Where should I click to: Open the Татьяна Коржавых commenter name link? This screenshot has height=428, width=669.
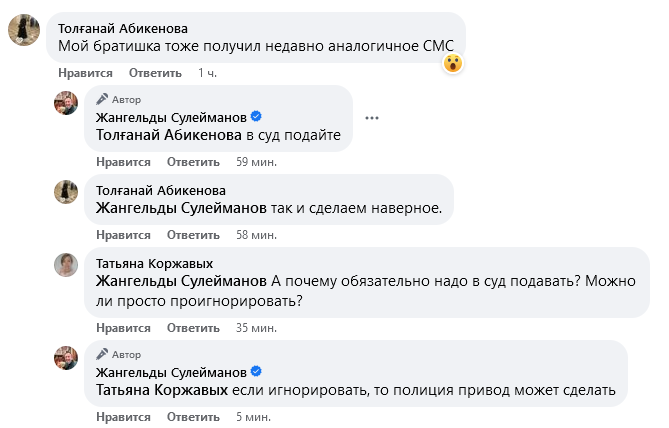click(x=154, y=263)
